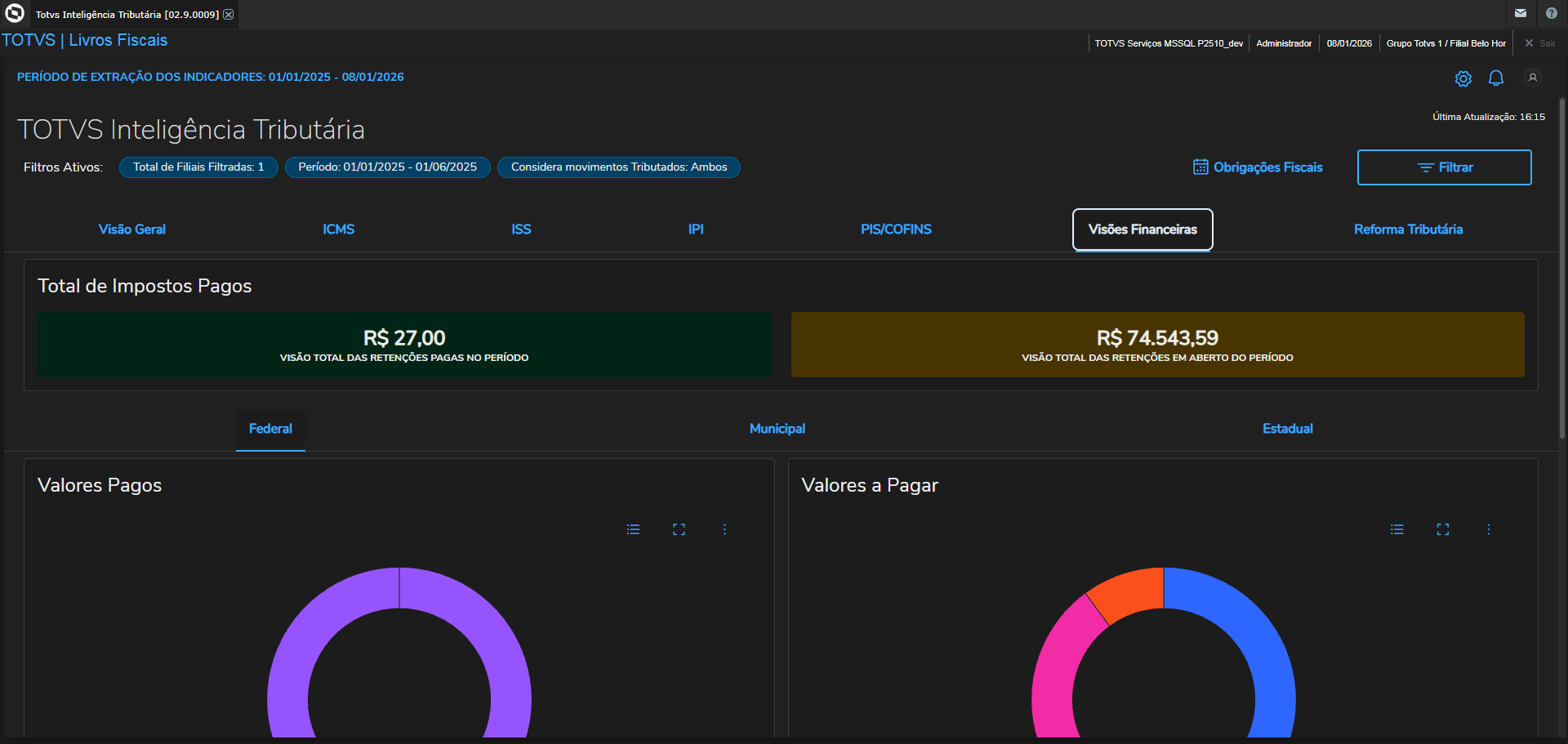This screenshot has width=1568, height=744.
Task: Click the Grupo Totvs 1 / Filial Belo Hor label
Action: point(1446,43)
